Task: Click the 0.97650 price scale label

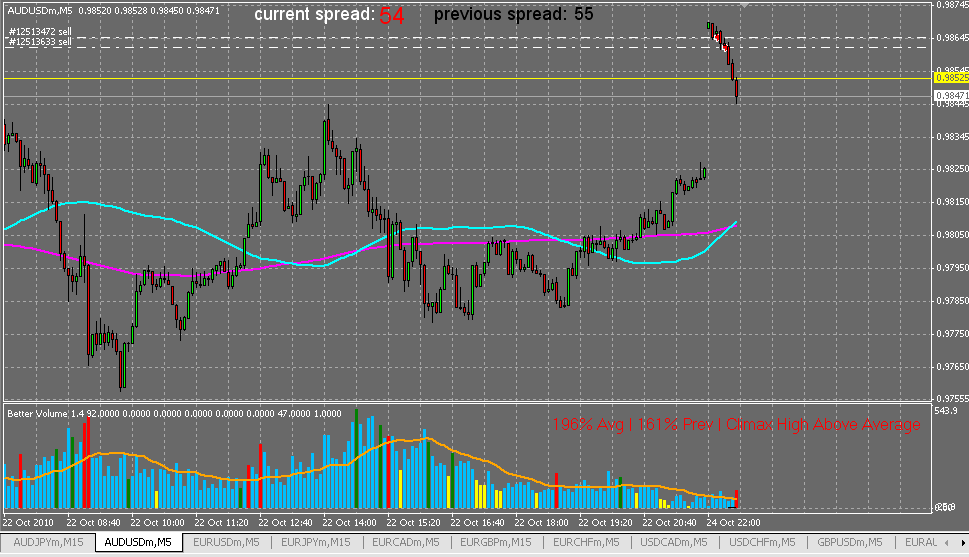Action: click(x=952, y=367)
